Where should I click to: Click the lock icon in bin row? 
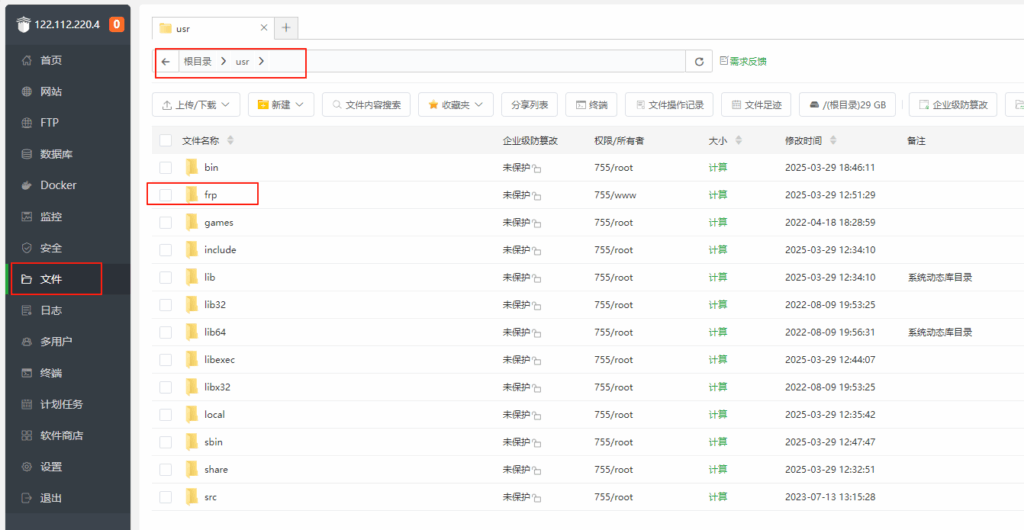click(x=537, y=169)
